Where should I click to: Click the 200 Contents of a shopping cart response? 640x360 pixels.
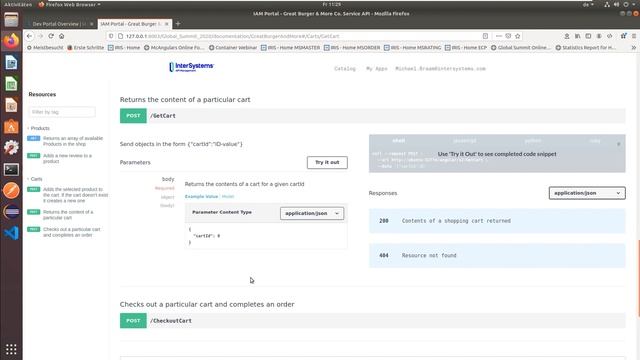[497, 221]
